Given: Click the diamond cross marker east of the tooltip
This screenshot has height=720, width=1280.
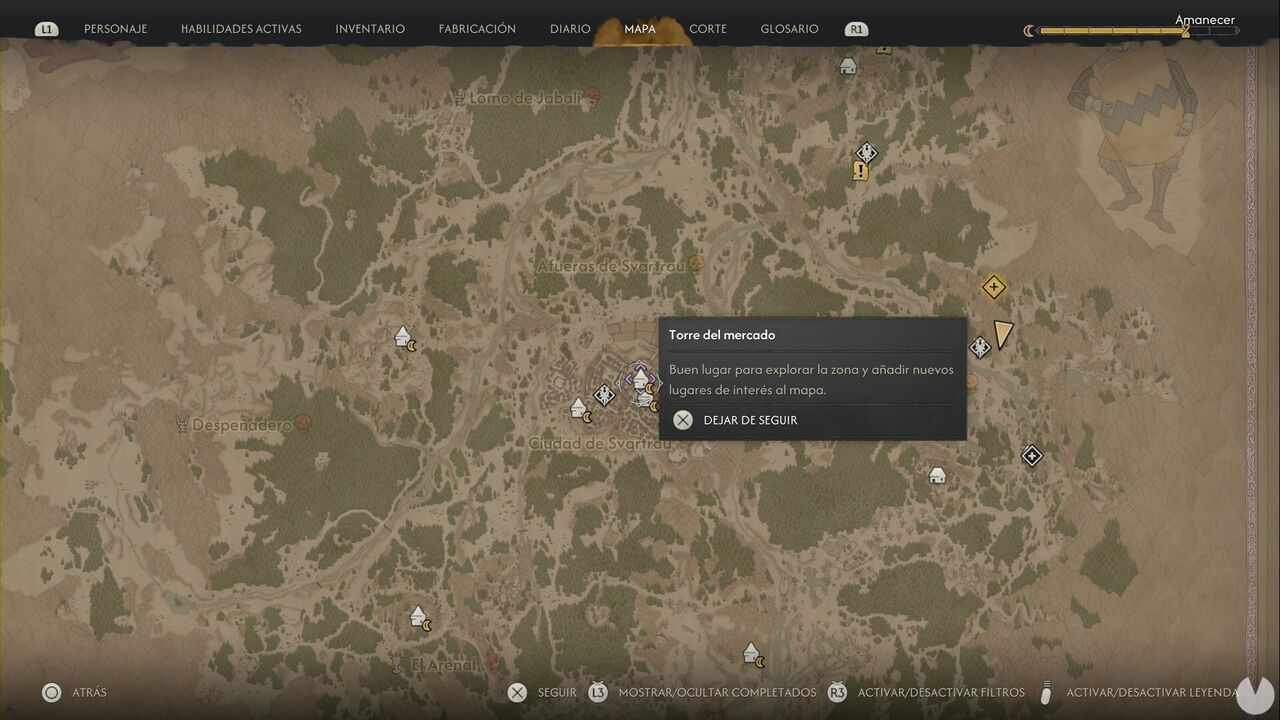Looking at the screenshot, I should [x=1031, y=457].
